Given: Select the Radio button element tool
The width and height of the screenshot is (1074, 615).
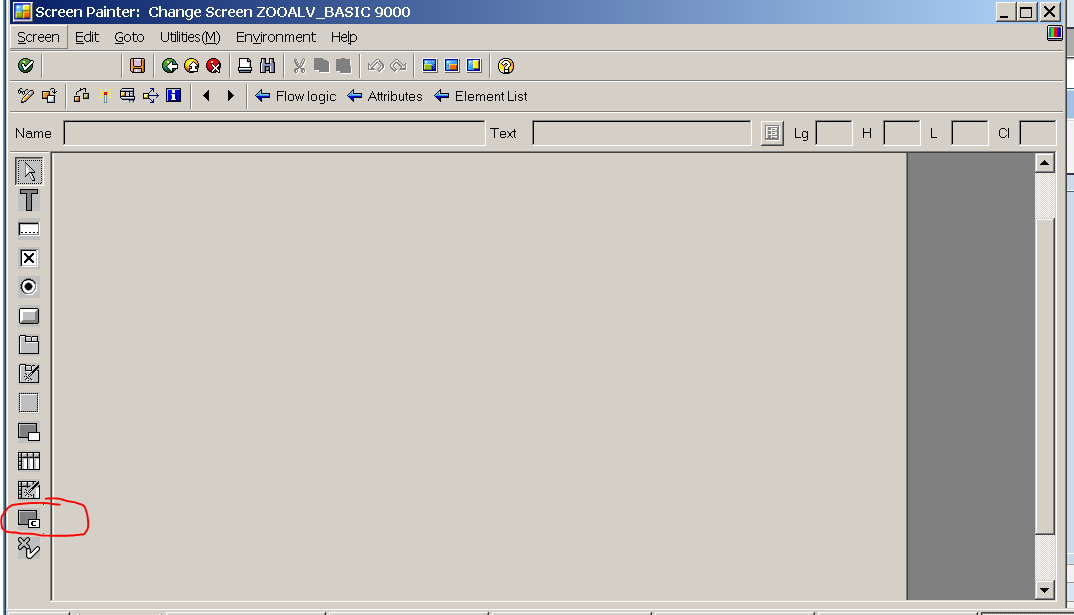Looking at the screenshot, I should pyautogui.click(x=28, y=286).
